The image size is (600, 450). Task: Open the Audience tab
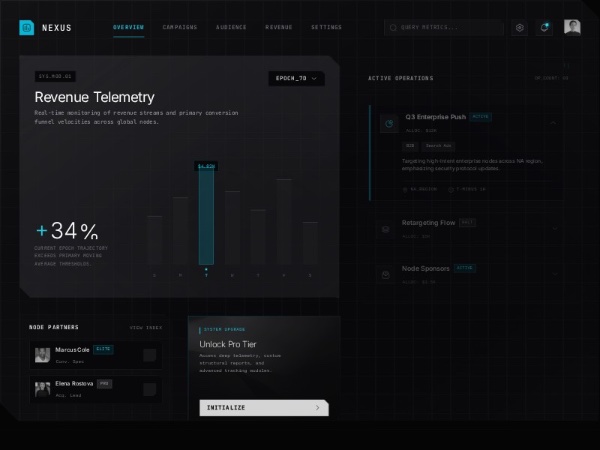tap(231, 28)
